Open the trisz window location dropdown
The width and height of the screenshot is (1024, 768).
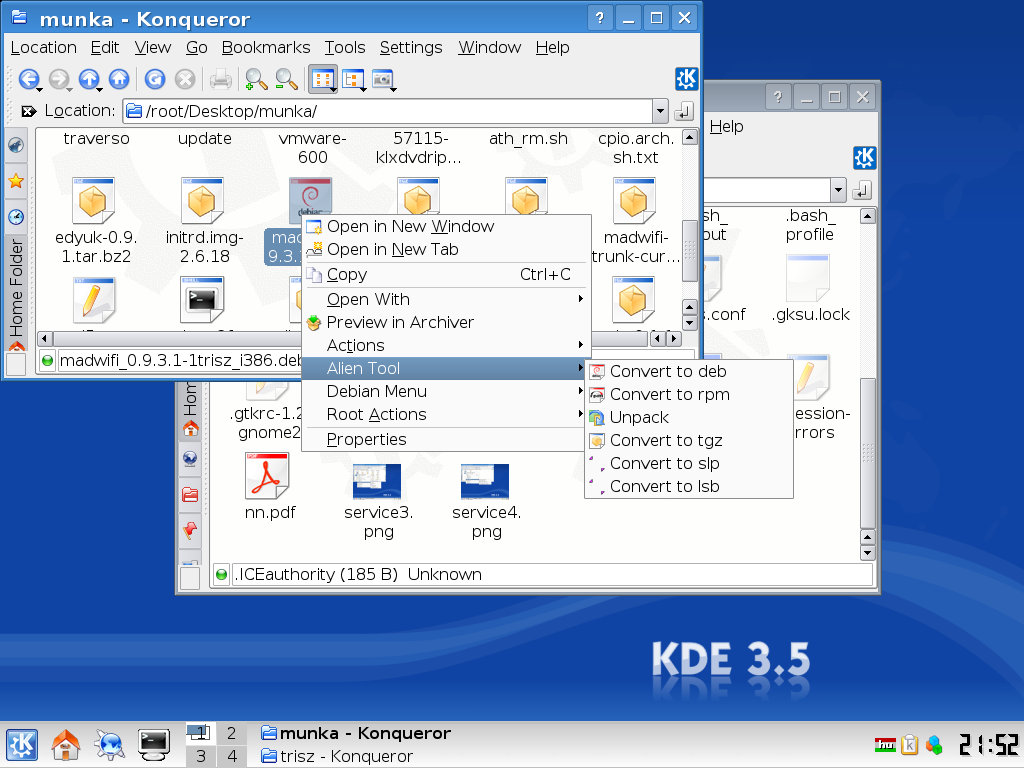(839, 190)
